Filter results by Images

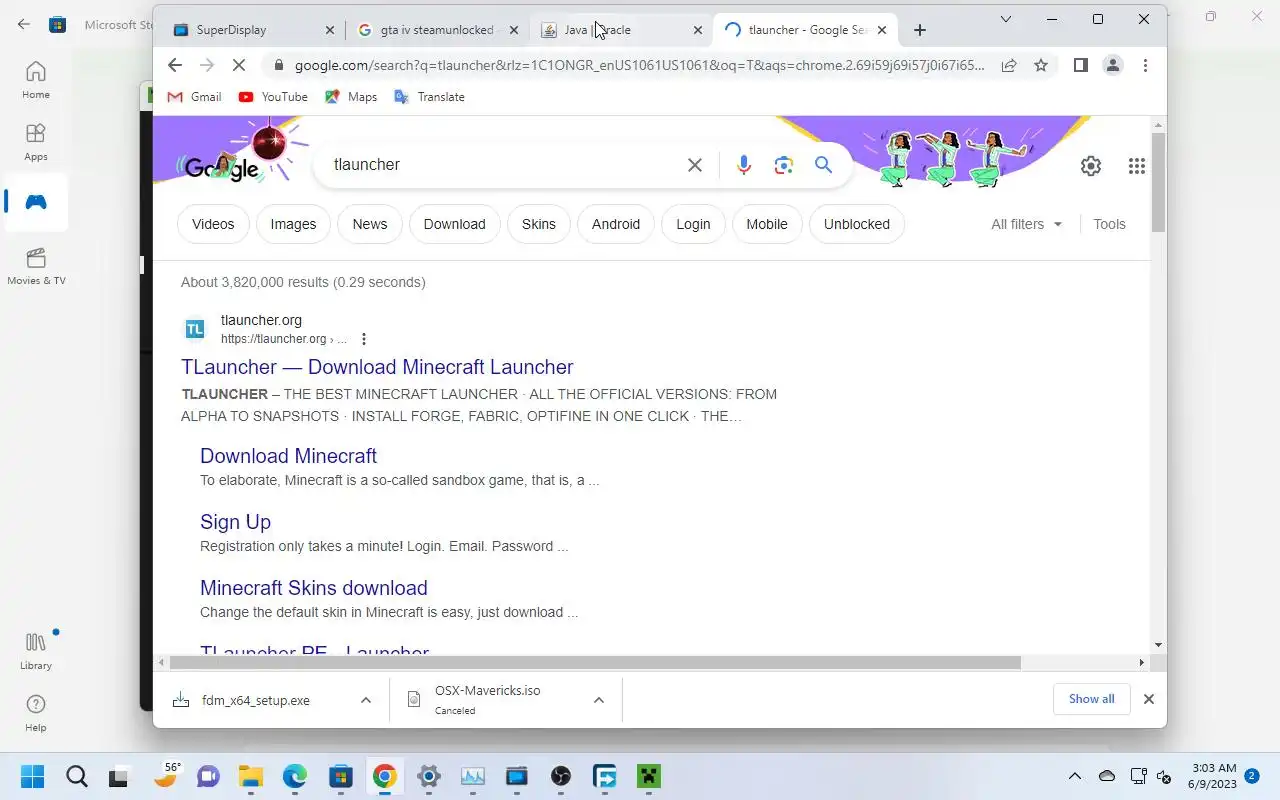point(293,224)
